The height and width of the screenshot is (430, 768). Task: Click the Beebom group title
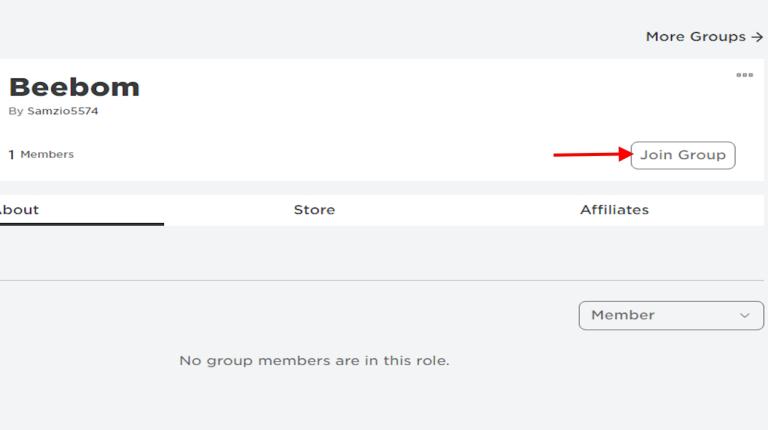tap(74, 87)
